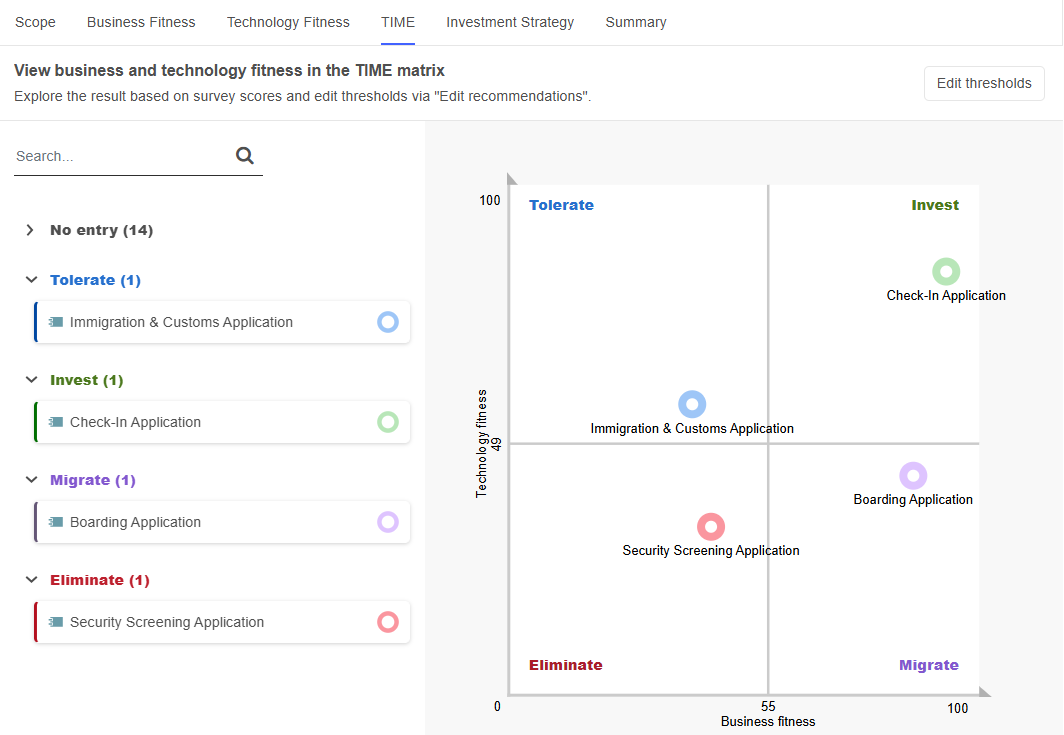This screenshot has width=1064, height=735.
Task: Click blue Immigration & Customs bubble in matrix
Action: pyautogui.click(x=692, y=404)
